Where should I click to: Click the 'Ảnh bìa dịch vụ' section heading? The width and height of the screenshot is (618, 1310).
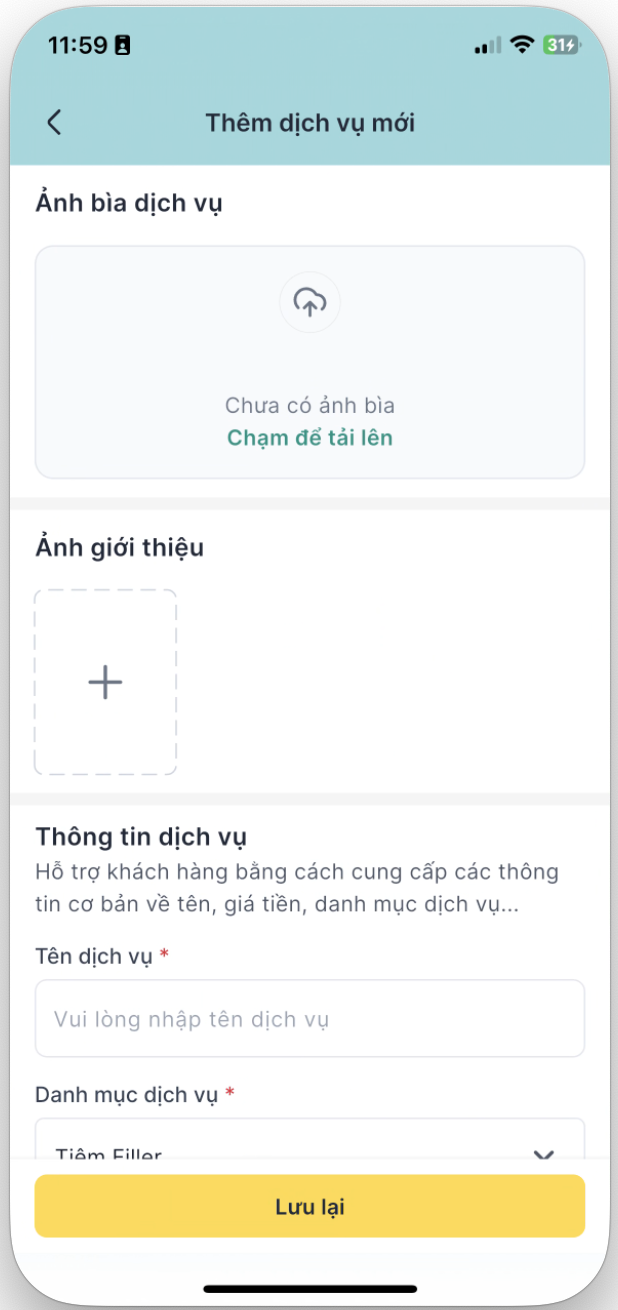coord(129,203)
